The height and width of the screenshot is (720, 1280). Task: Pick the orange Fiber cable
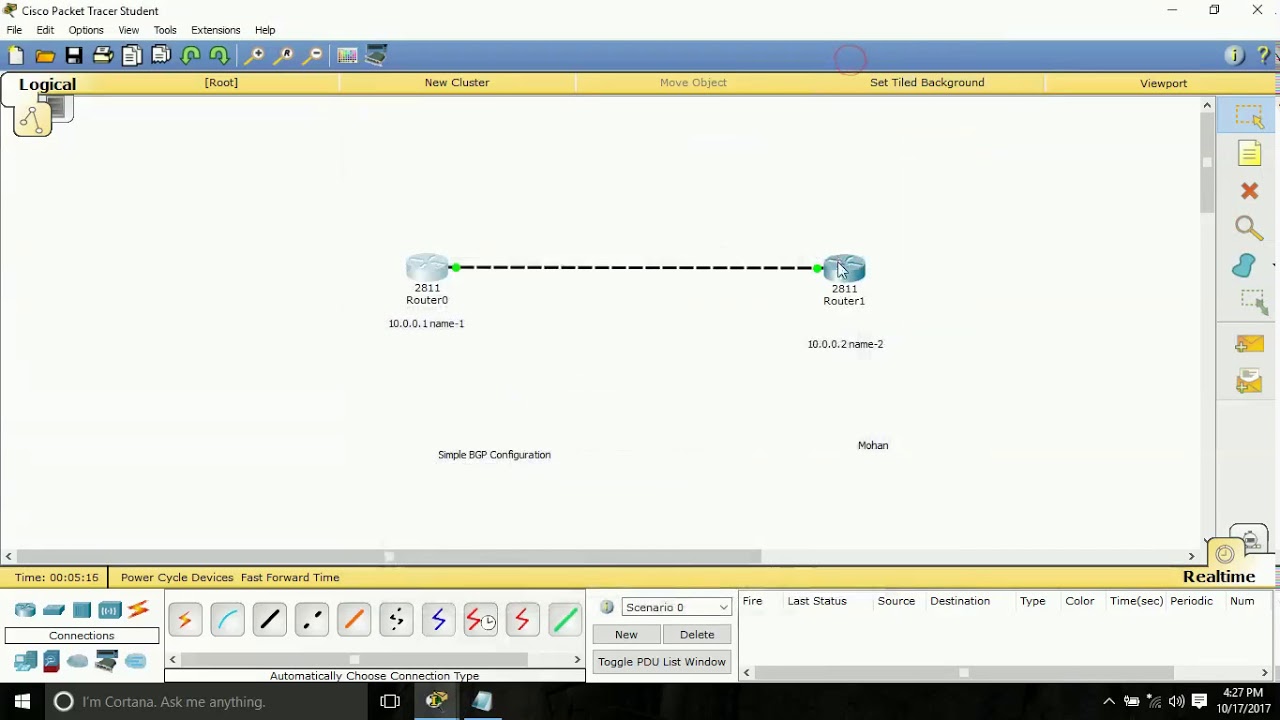coord(354,621)
